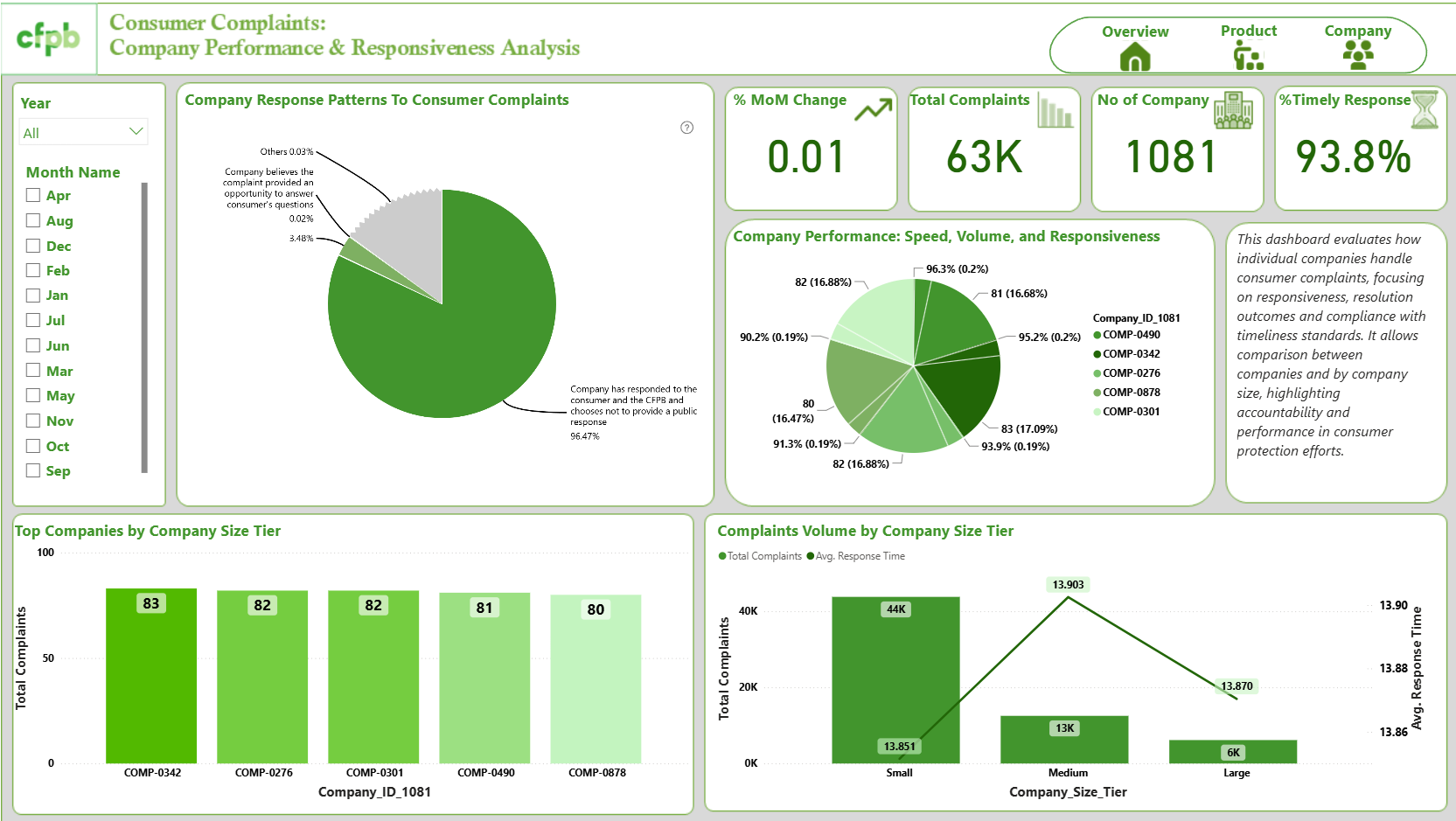Check the Sep month checkbox
The image size is (1456, 821).
[x=33, y=470]
